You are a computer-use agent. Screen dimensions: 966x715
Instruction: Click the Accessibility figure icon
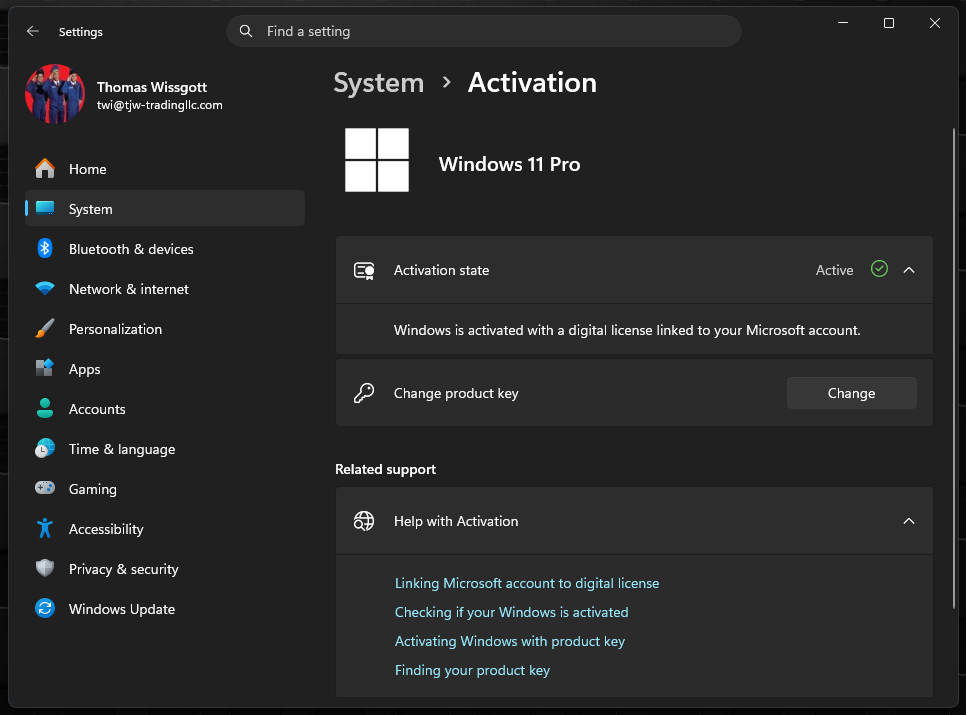pyautogui.click(x=45, y=528)
